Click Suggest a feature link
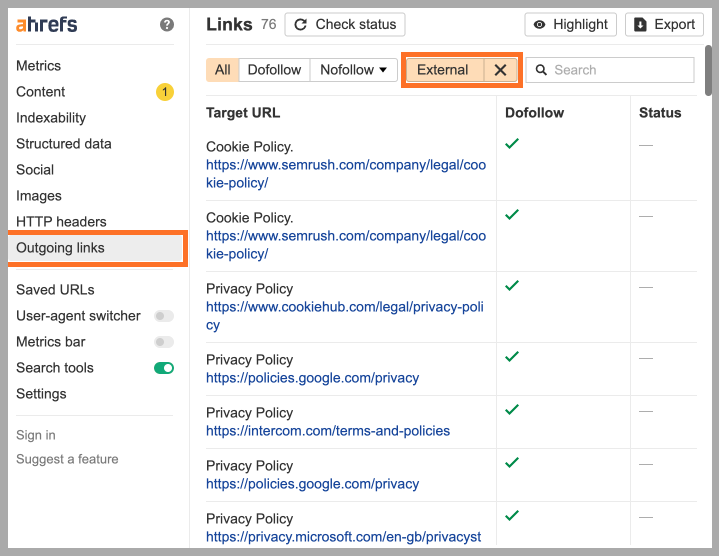Screen dimensions: 719x556 pyautogui.click(x=67, y=459)
